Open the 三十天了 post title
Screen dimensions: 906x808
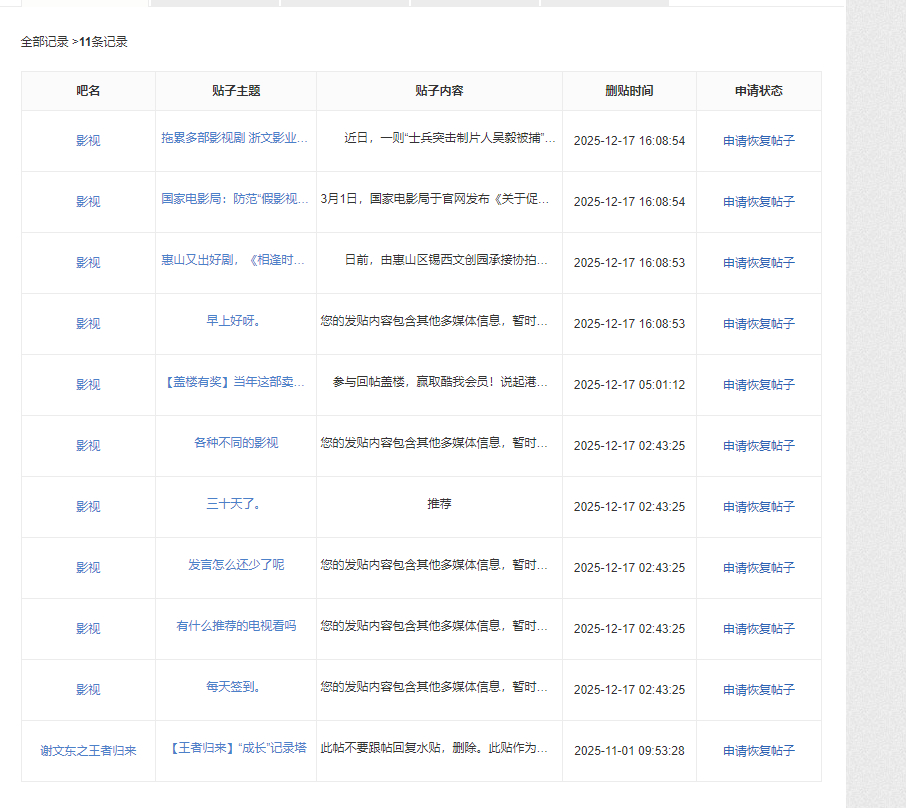tap(235, 504)
